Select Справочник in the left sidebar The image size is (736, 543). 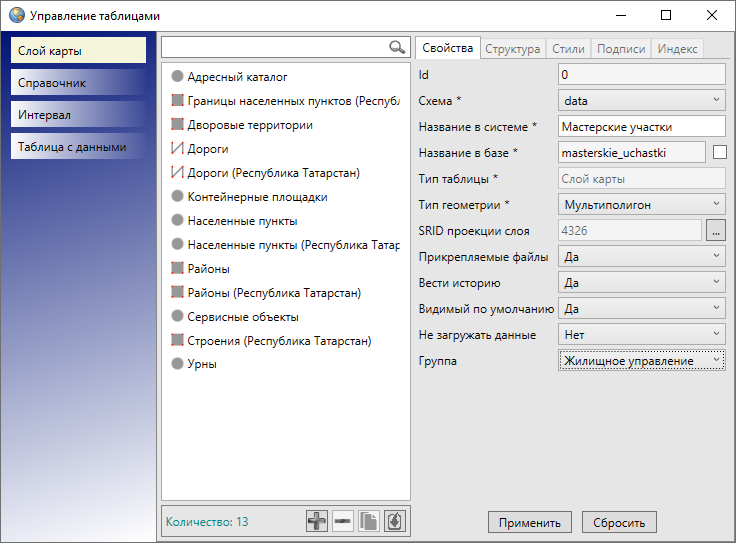[79, 83]
